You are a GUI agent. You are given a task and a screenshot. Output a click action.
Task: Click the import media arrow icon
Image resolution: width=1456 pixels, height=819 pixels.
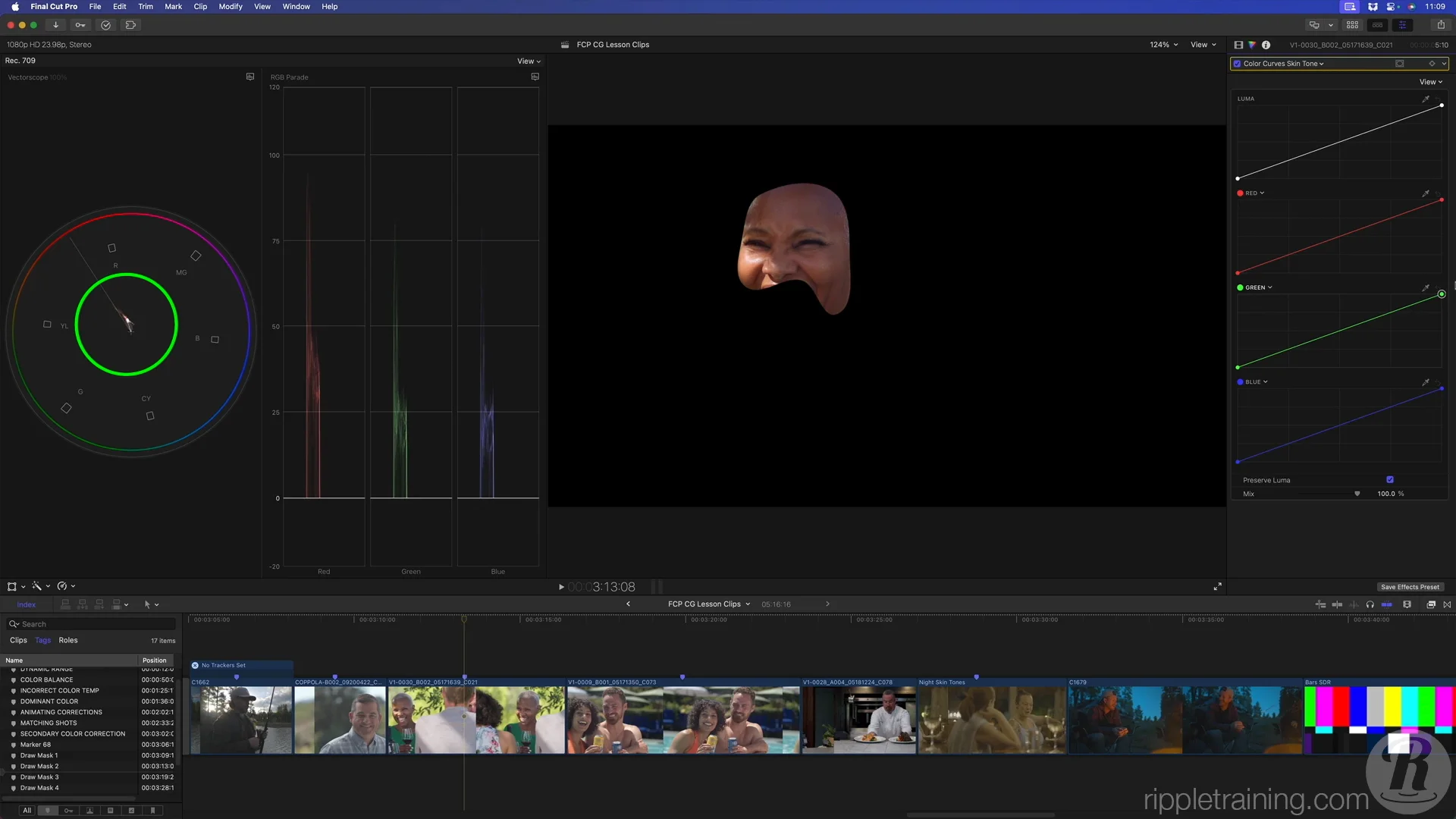(x=55, y=25)
